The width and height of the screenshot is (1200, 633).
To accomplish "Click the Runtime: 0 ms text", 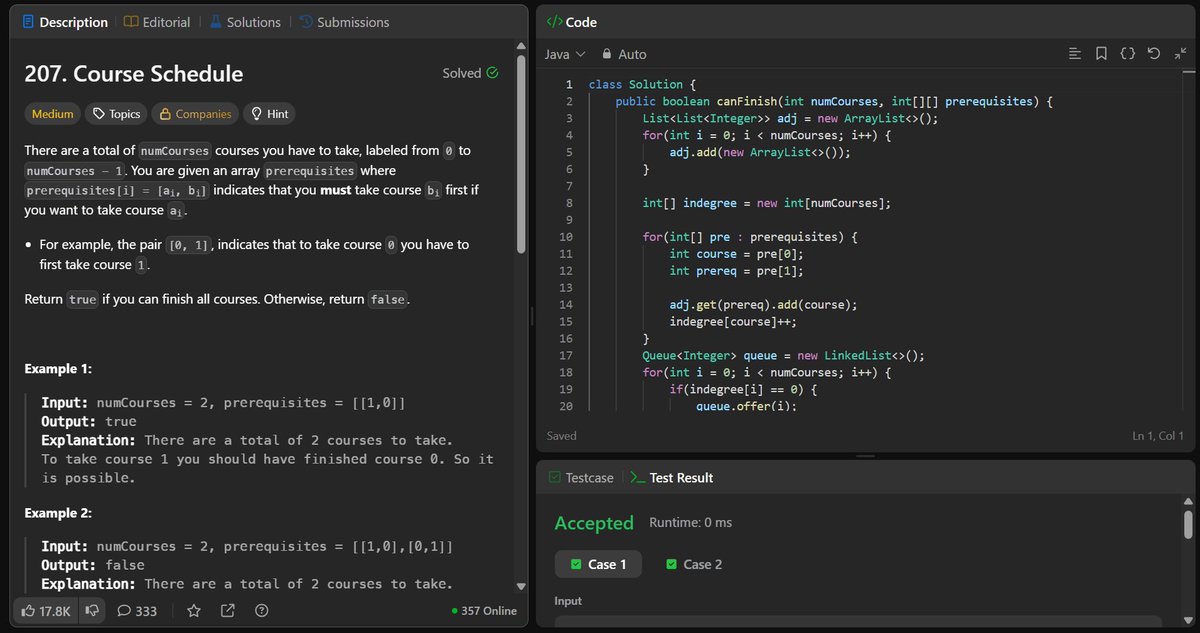I will pos(690,523).
